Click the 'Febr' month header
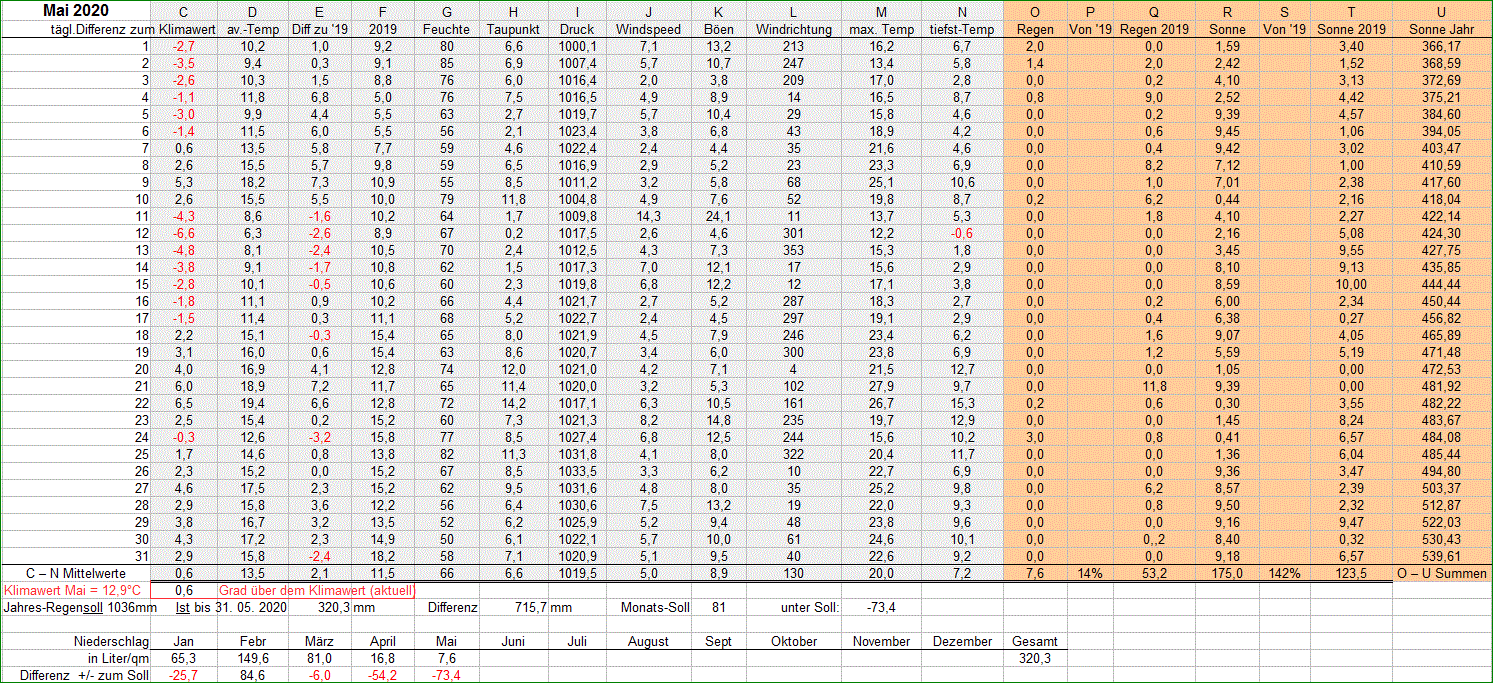1493x683 pixels. coord(251,641)
